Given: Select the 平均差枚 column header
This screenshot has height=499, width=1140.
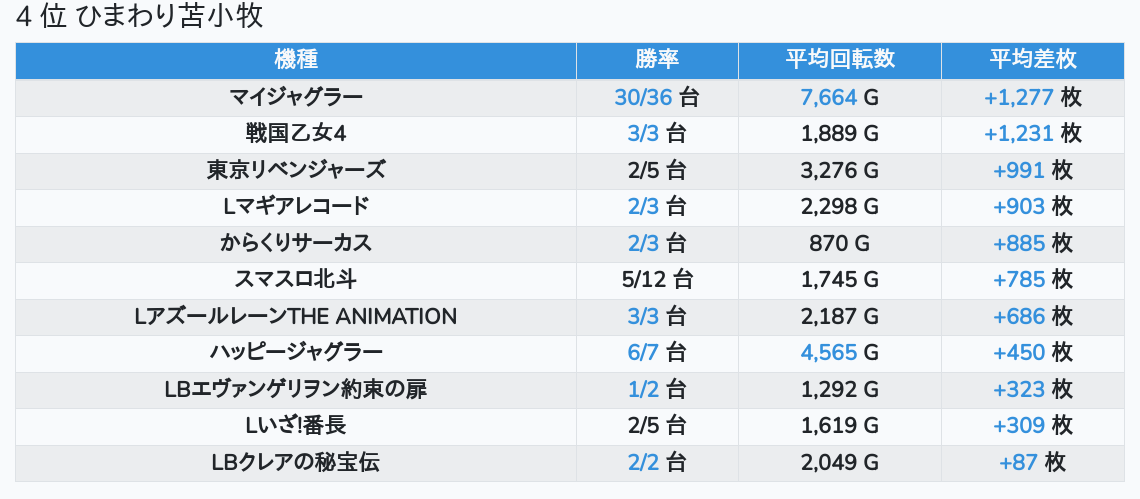Looking at the screenshot, I should pos(1033,59).
